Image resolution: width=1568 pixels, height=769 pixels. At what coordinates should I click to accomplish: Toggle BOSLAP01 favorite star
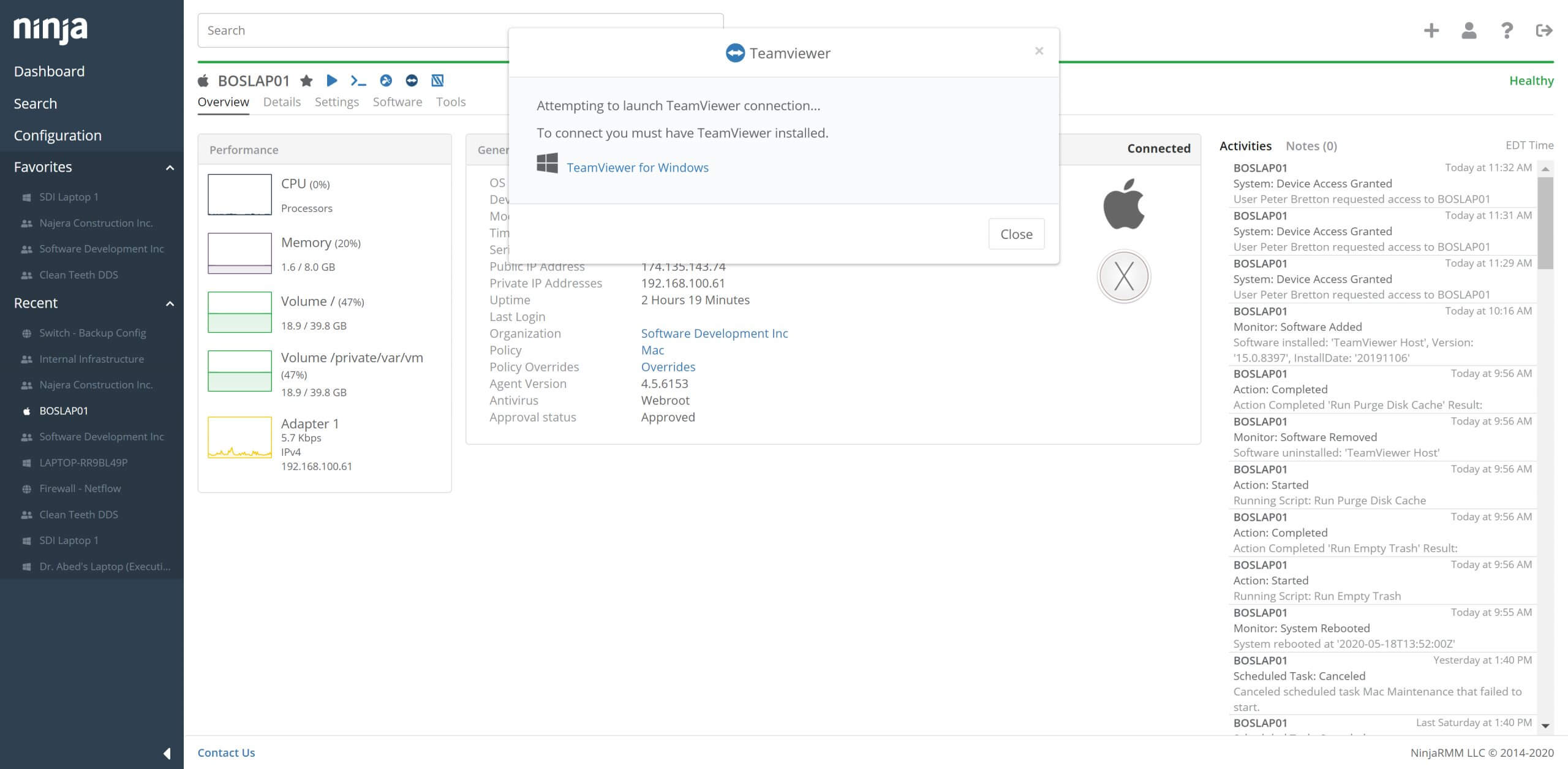pyautogui.click(x=306, y=80)
